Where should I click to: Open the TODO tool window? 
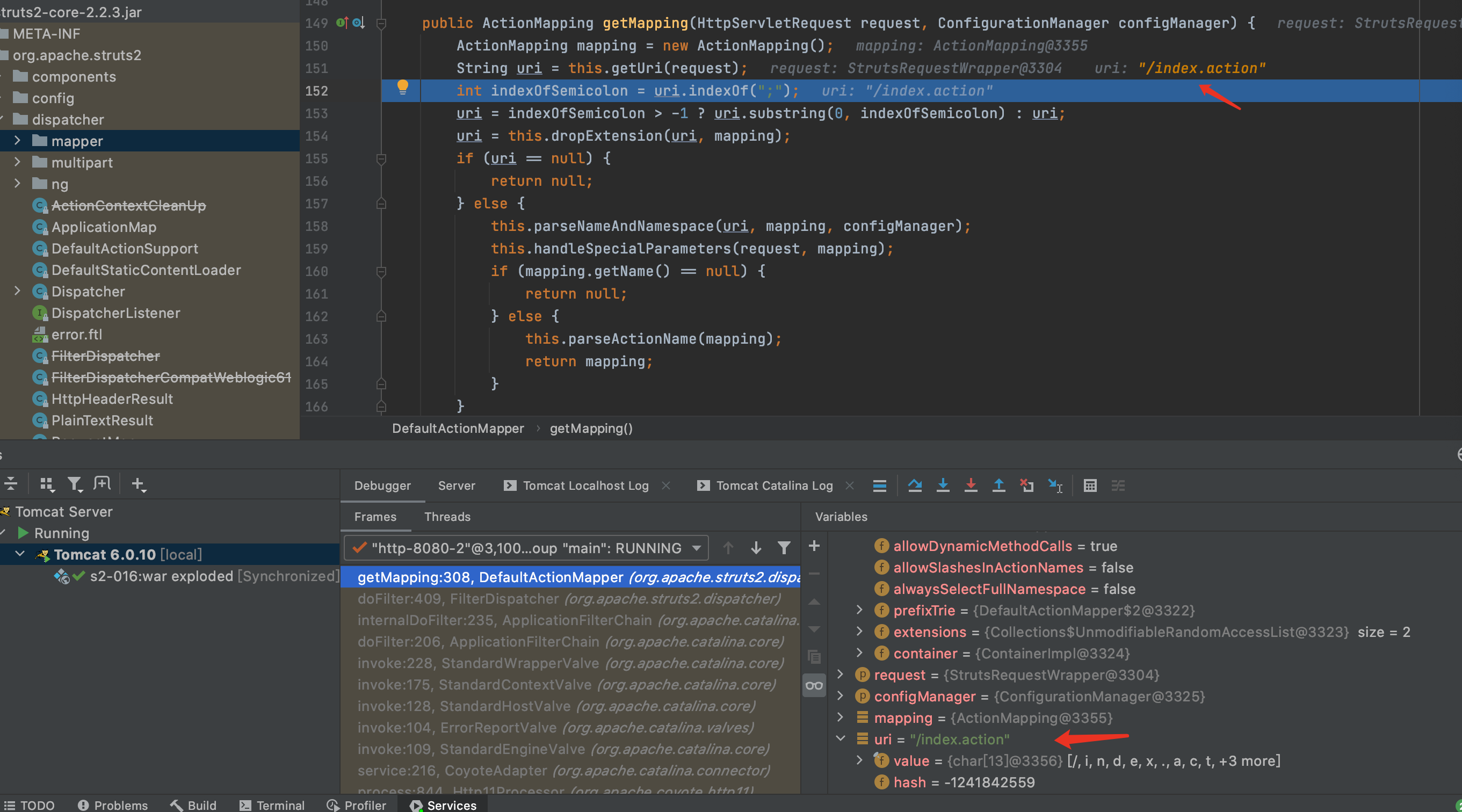coord(30,805)
